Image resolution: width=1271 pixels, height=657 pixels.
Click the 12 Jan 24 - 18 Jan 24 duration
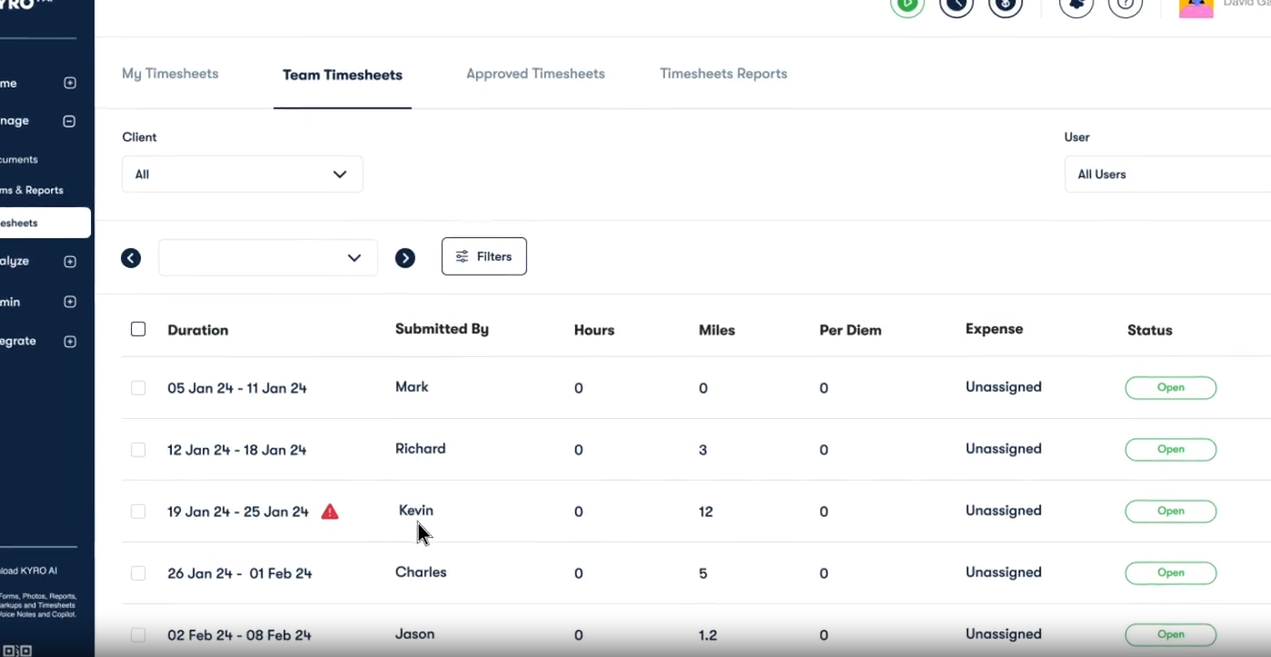237,450
